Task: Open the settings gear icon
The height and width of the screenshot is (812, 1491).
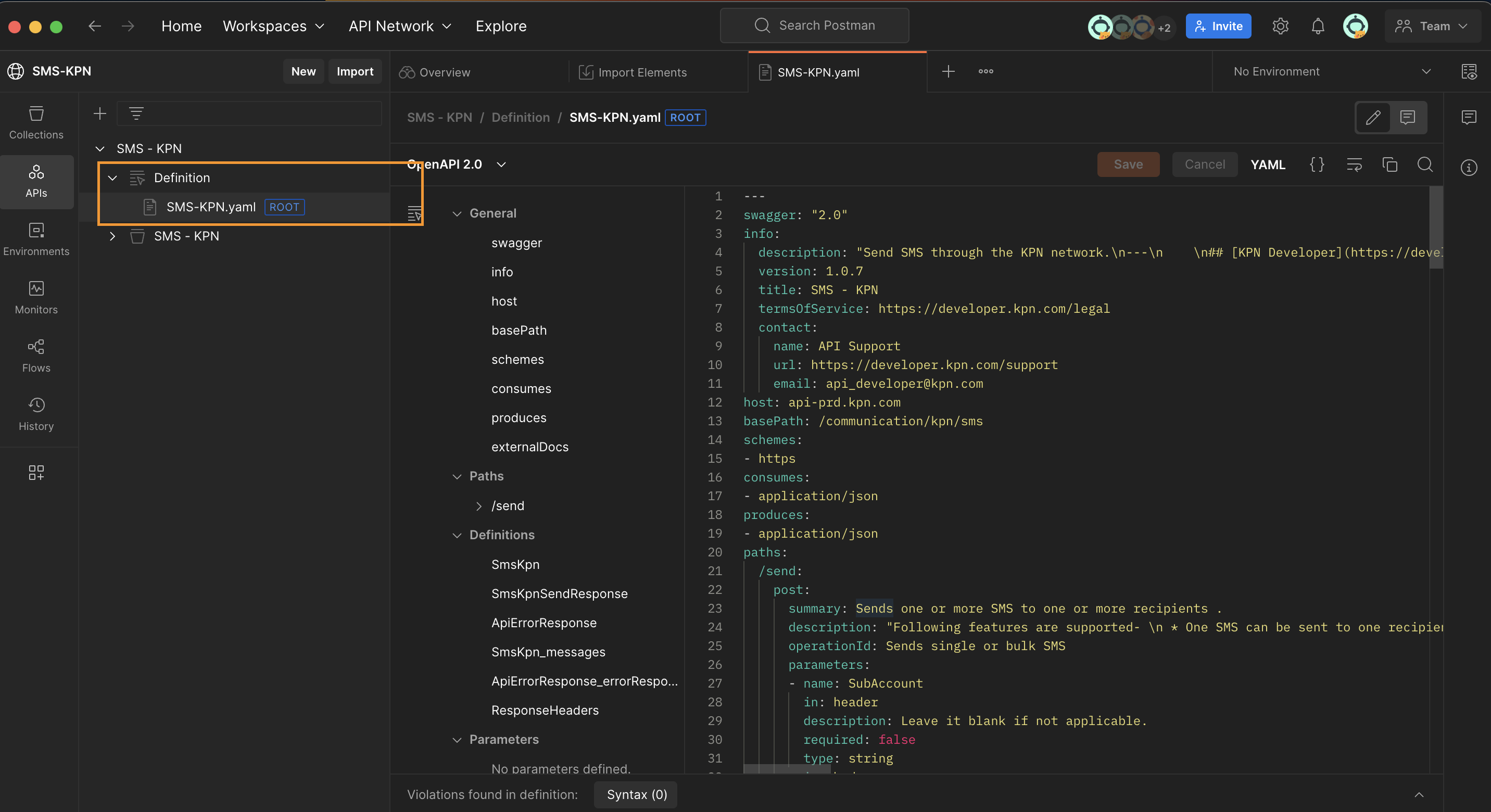Action: [x=1280, y=26]
